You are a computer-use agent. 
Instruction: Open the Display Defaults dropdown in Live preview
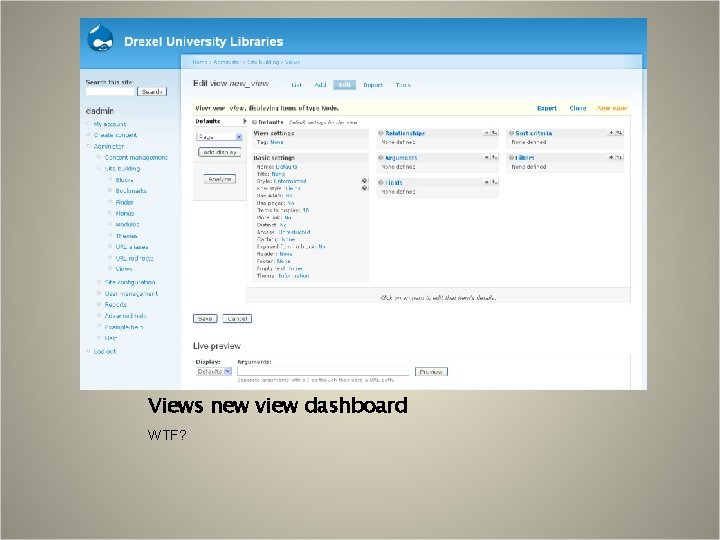[x=214, y=371]
